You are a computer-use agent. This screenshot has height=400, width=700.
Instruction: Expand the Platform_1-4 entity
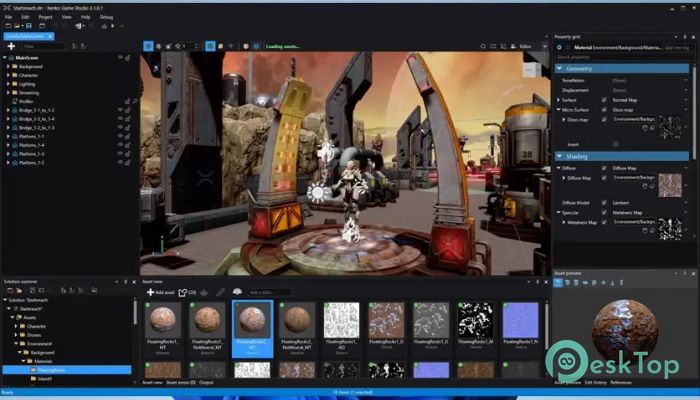(8, 145)
